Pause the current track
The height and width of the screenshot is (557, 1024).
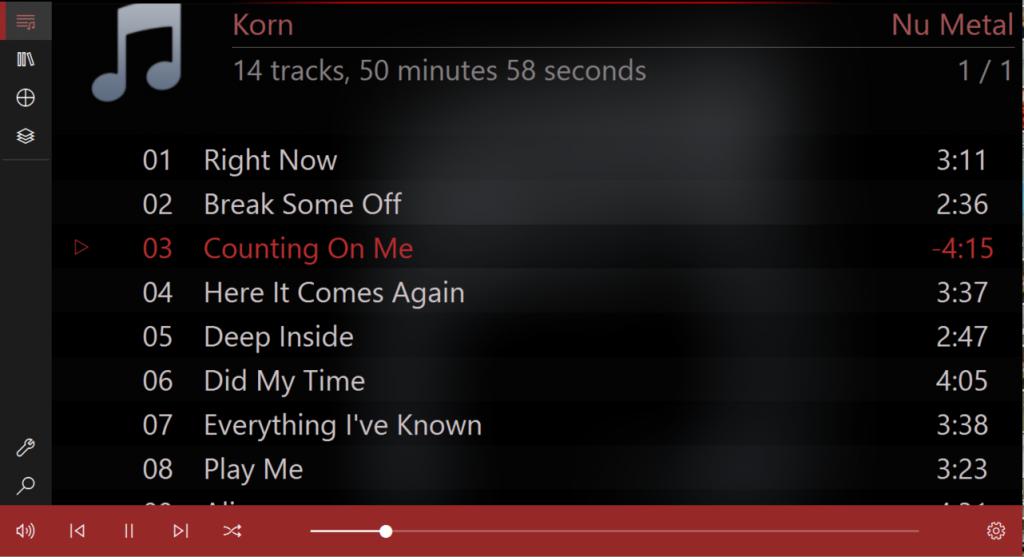pyautogui.click(x=129, y=531)
